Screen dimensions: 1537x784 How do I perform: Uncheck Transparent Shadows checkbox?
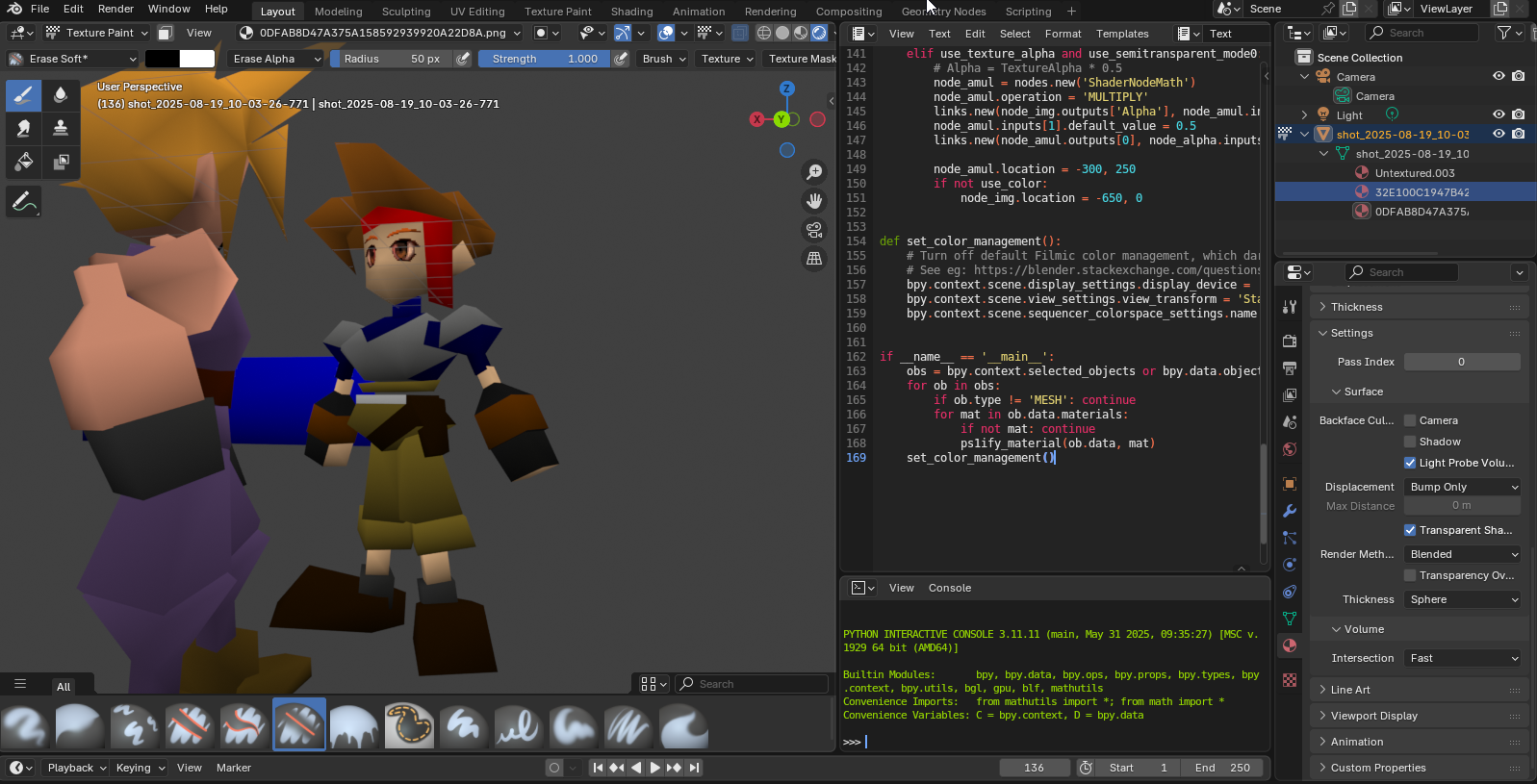pos(1410,530)
